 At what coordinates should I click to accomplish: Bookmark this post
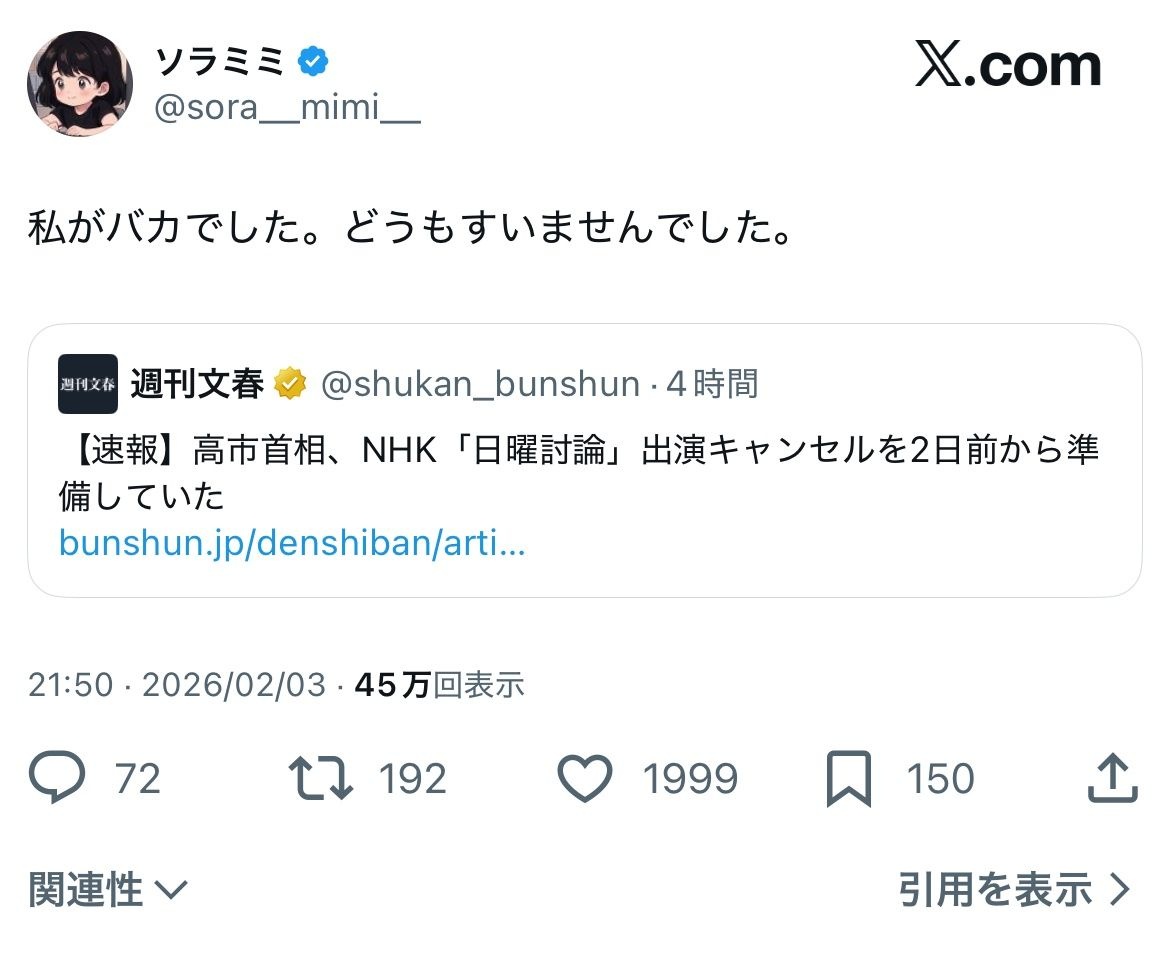849,780
